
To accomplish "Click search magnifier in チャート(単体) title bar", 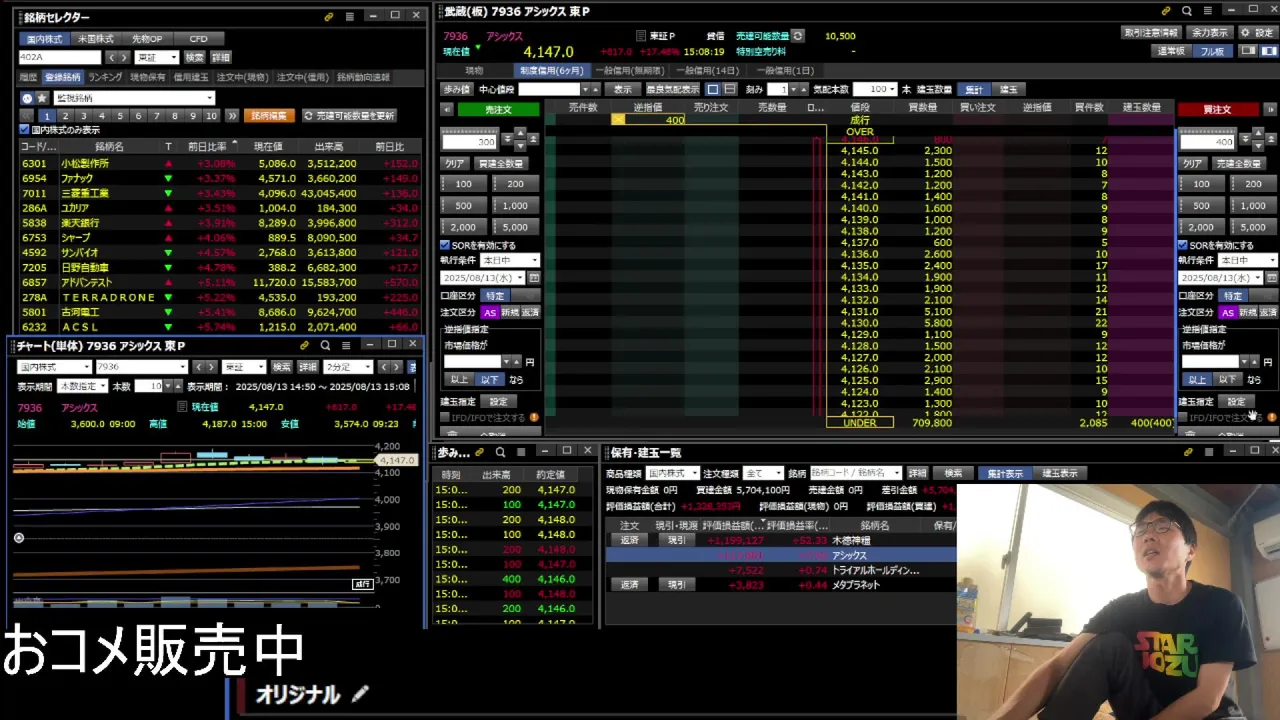I will tap(325, 345).
